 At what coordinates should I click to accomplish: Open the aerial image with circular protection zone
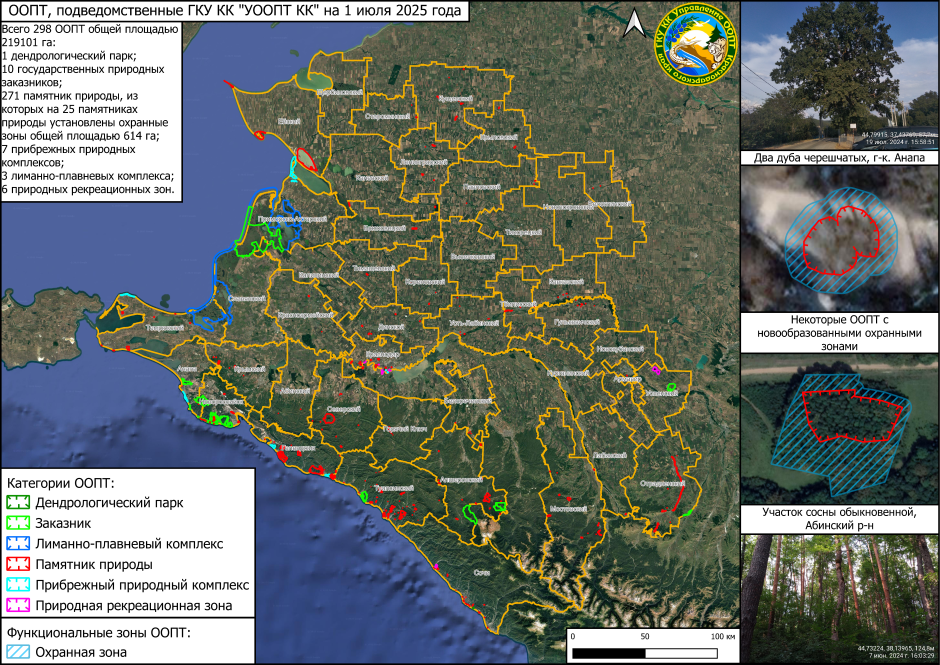click(840, 238)
